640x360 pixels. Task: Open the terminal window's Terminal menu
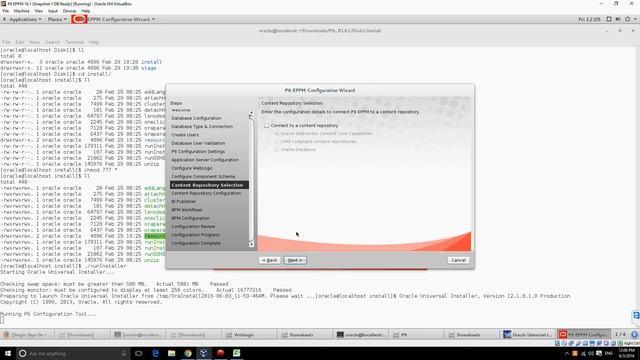(x=74, y=42)
